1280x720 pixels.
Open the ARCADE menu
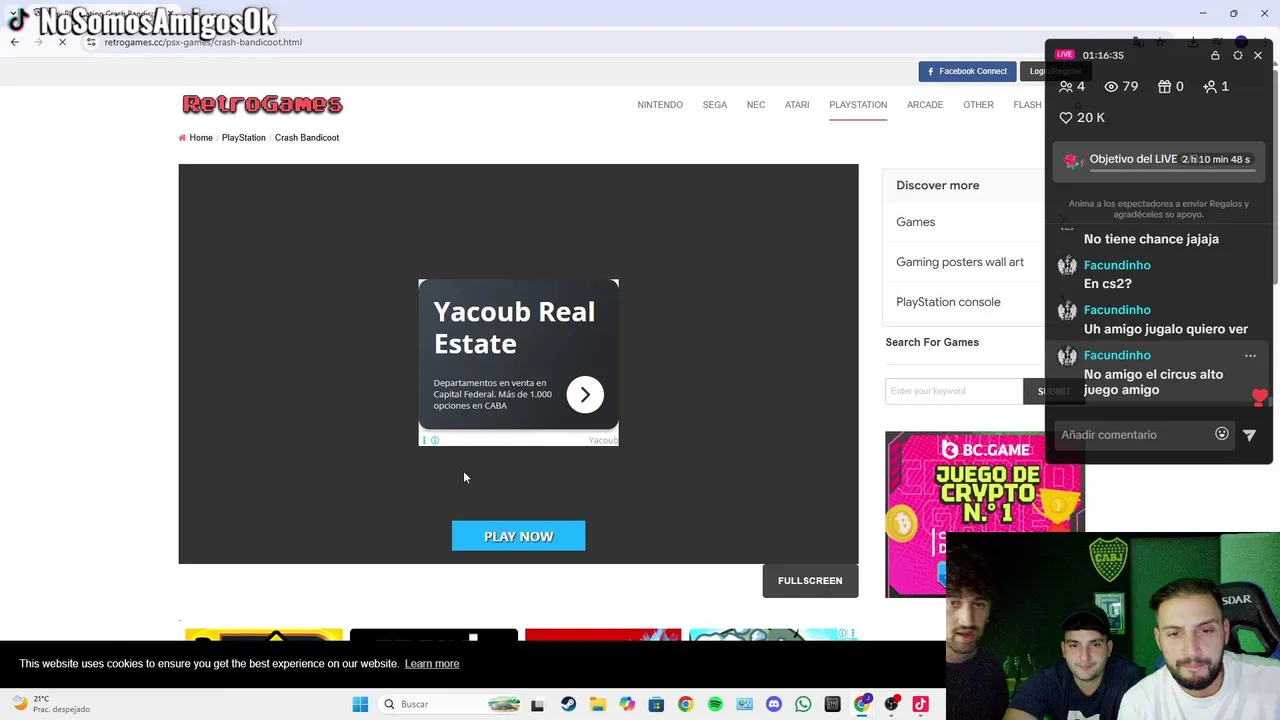coord(925,105)
